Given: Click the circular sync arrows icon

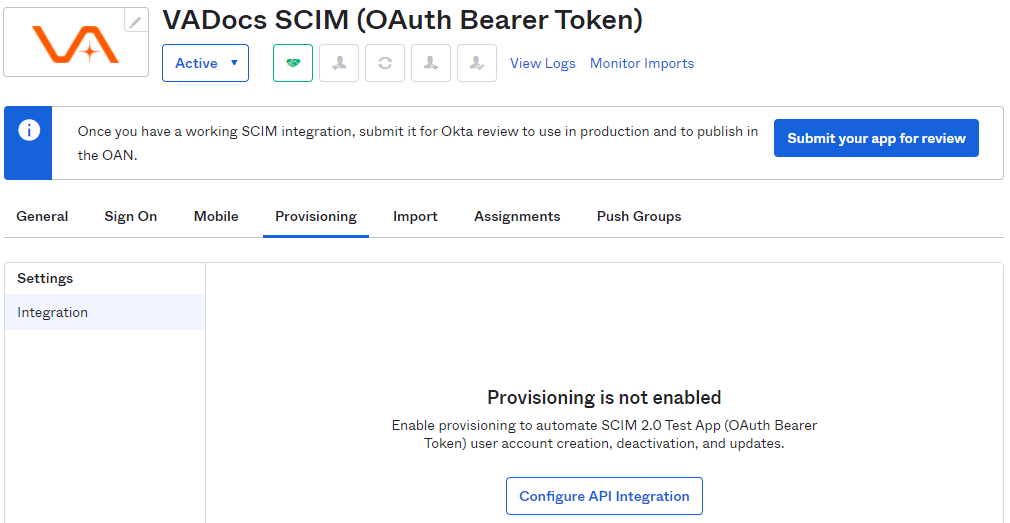Looking at the screenshot, I should coord(385,63).
